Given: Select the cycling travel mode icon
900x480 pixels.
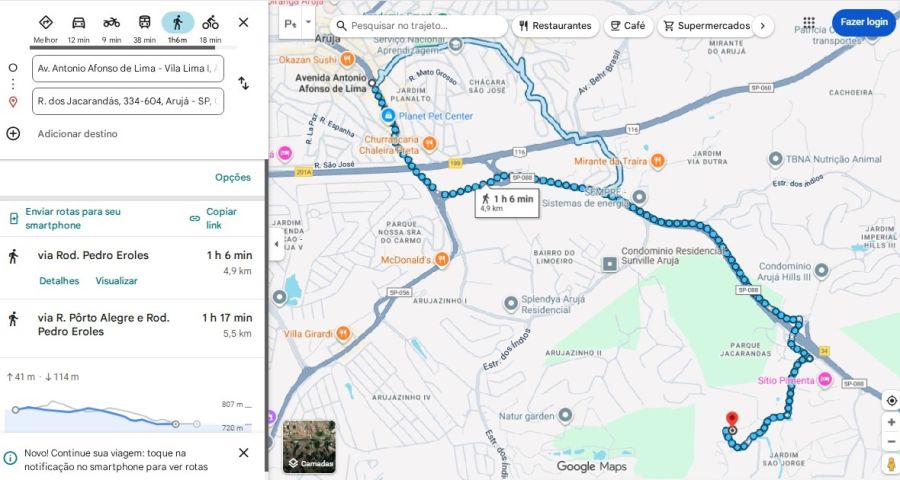Looking at the screenshot, I should (x=210, y=23).
